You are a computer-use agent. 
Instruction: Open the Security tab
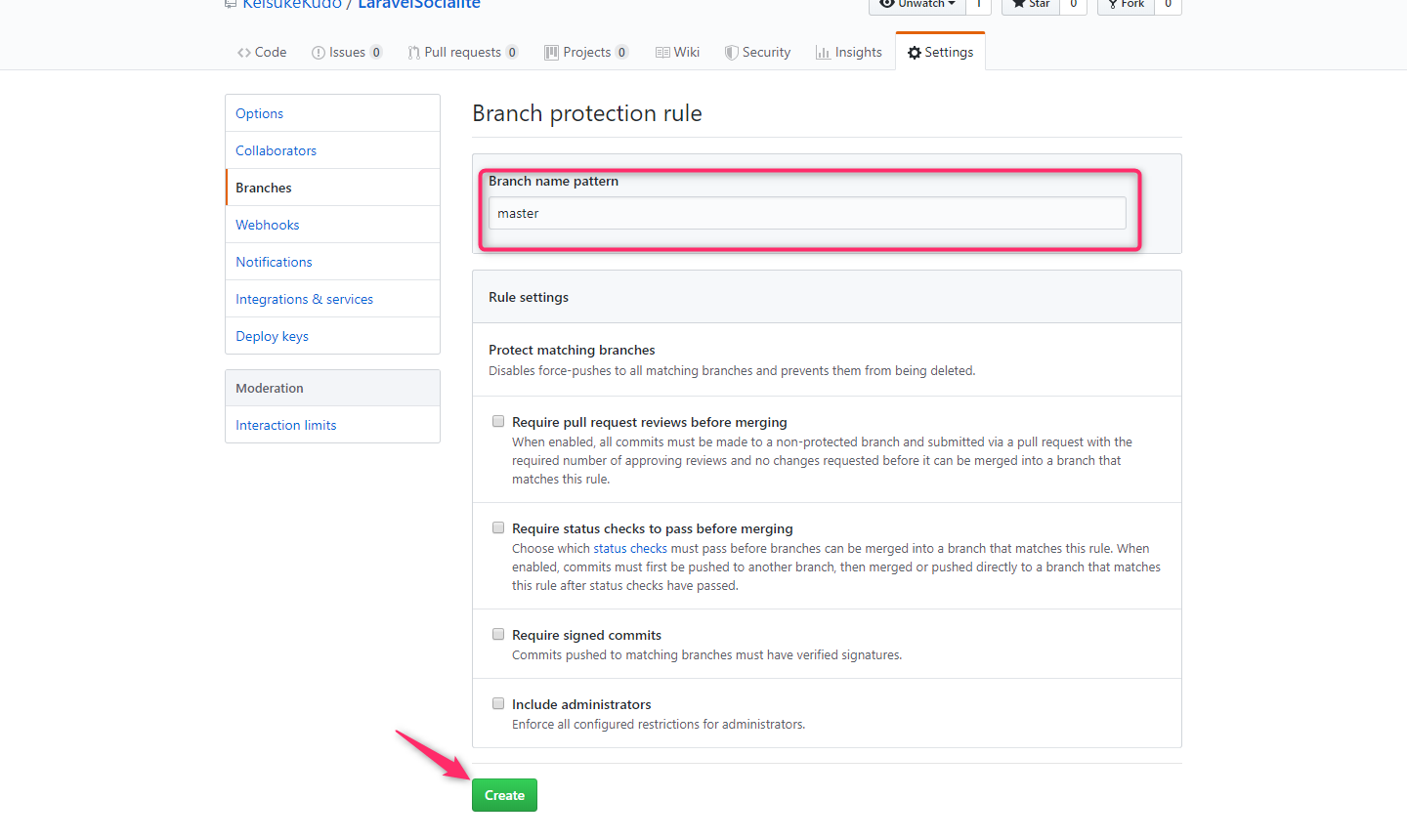coord(757,52)
